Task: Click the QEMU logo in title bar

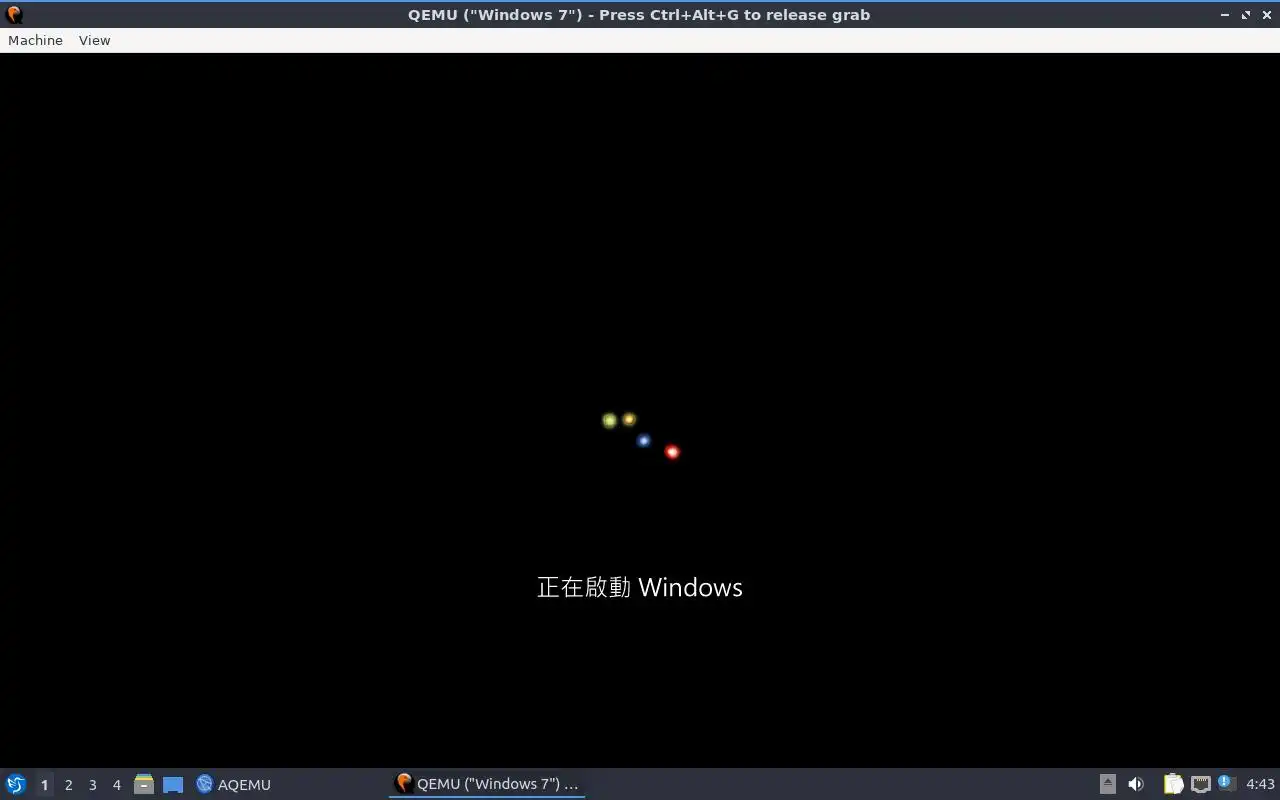Action: point(13,14)
